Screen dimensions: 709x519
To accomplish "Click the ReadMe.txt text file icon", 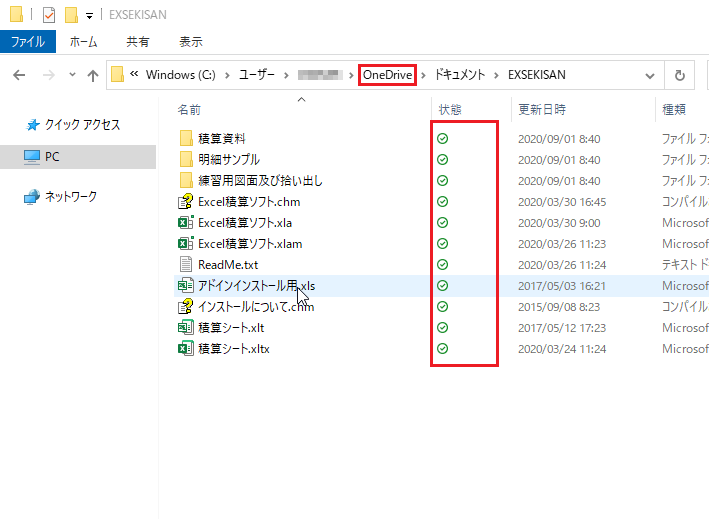I will coord(186,264).
